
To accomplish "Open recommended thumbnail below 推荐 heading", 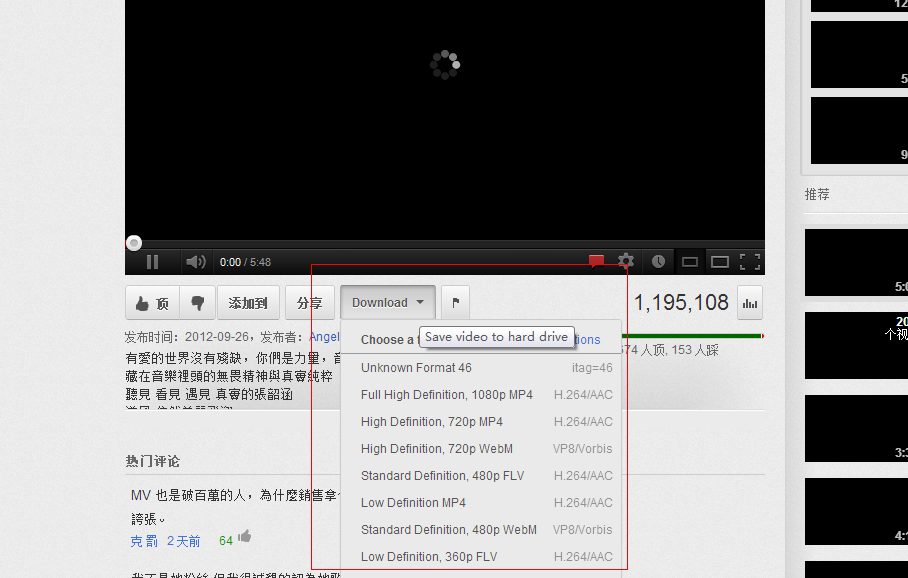I will click(856, 262).
